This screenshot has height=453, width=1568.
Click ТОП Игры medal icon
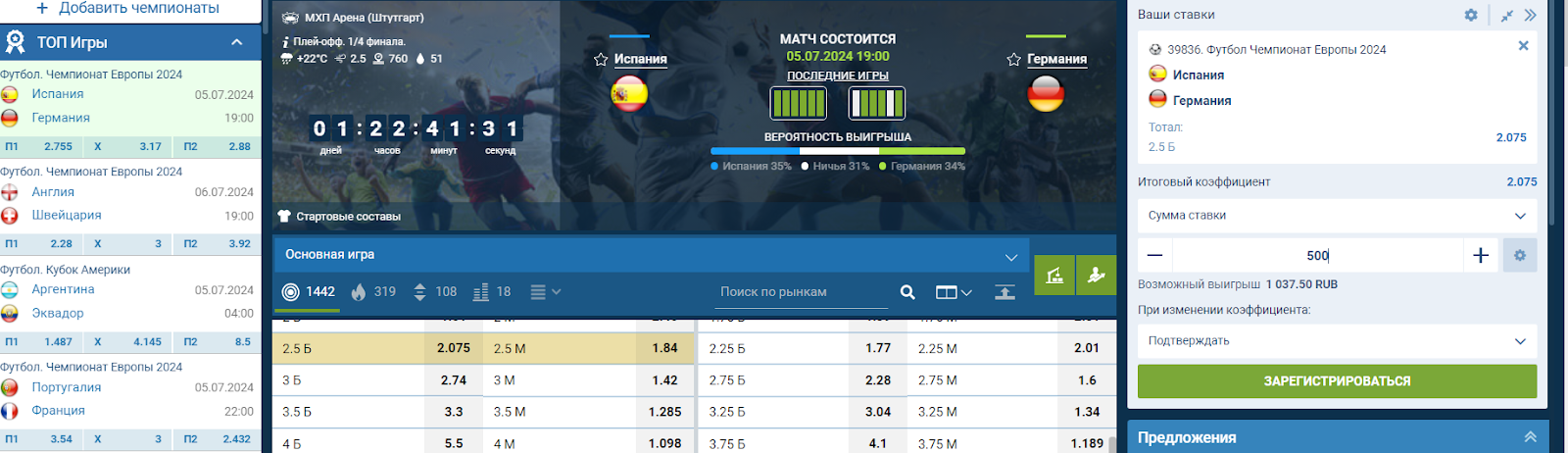coord(15,42)
